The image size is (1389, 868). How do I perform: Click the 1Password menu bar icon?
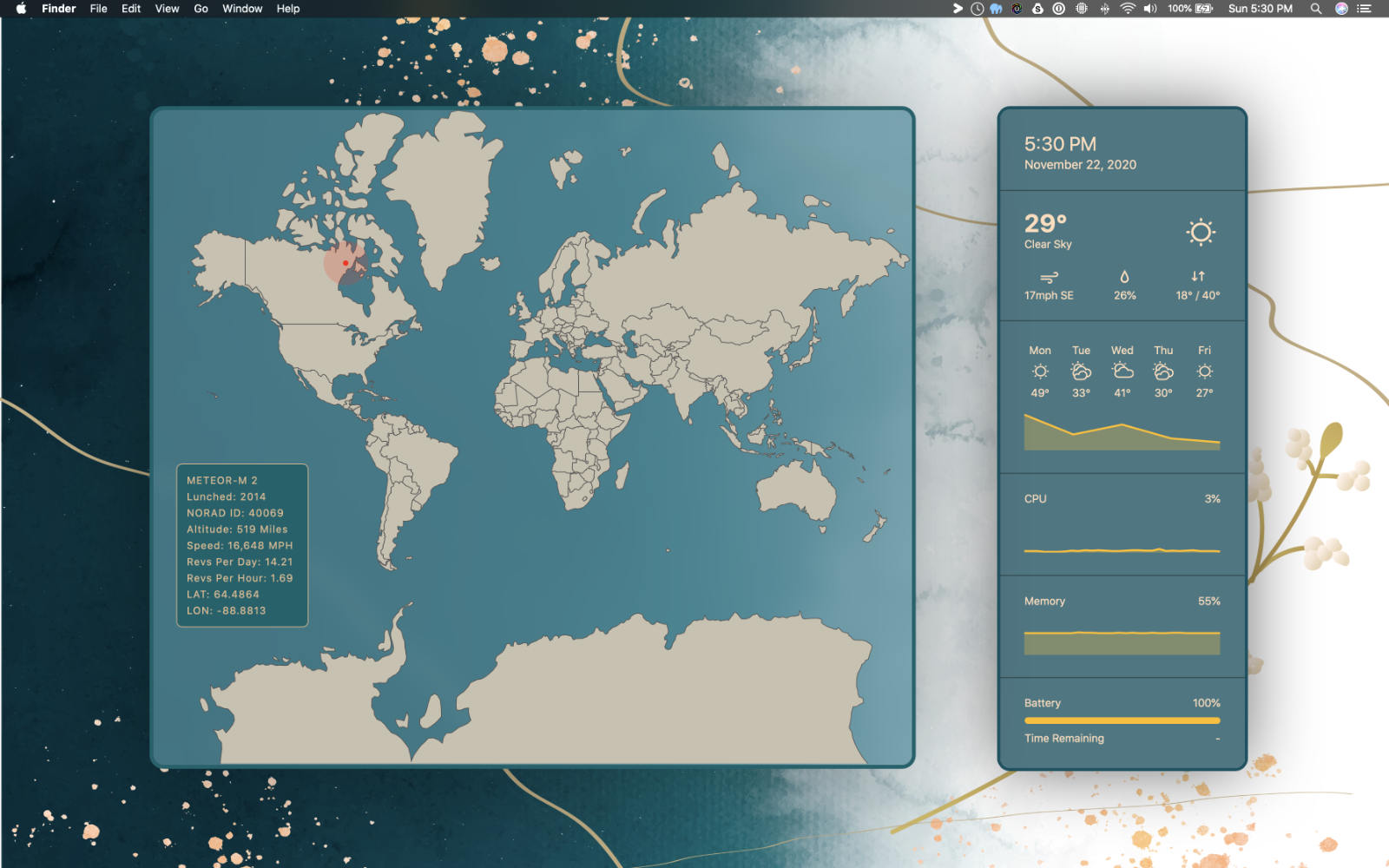[x=1059, y=9]
